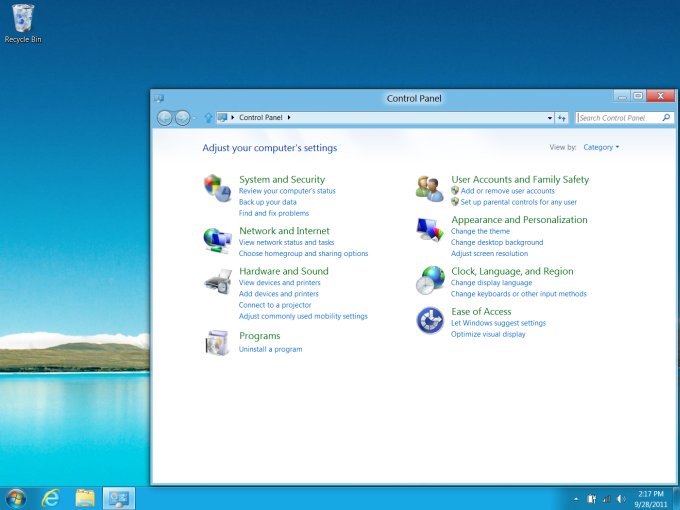Click the Ease of Access icon

(430, 321)
